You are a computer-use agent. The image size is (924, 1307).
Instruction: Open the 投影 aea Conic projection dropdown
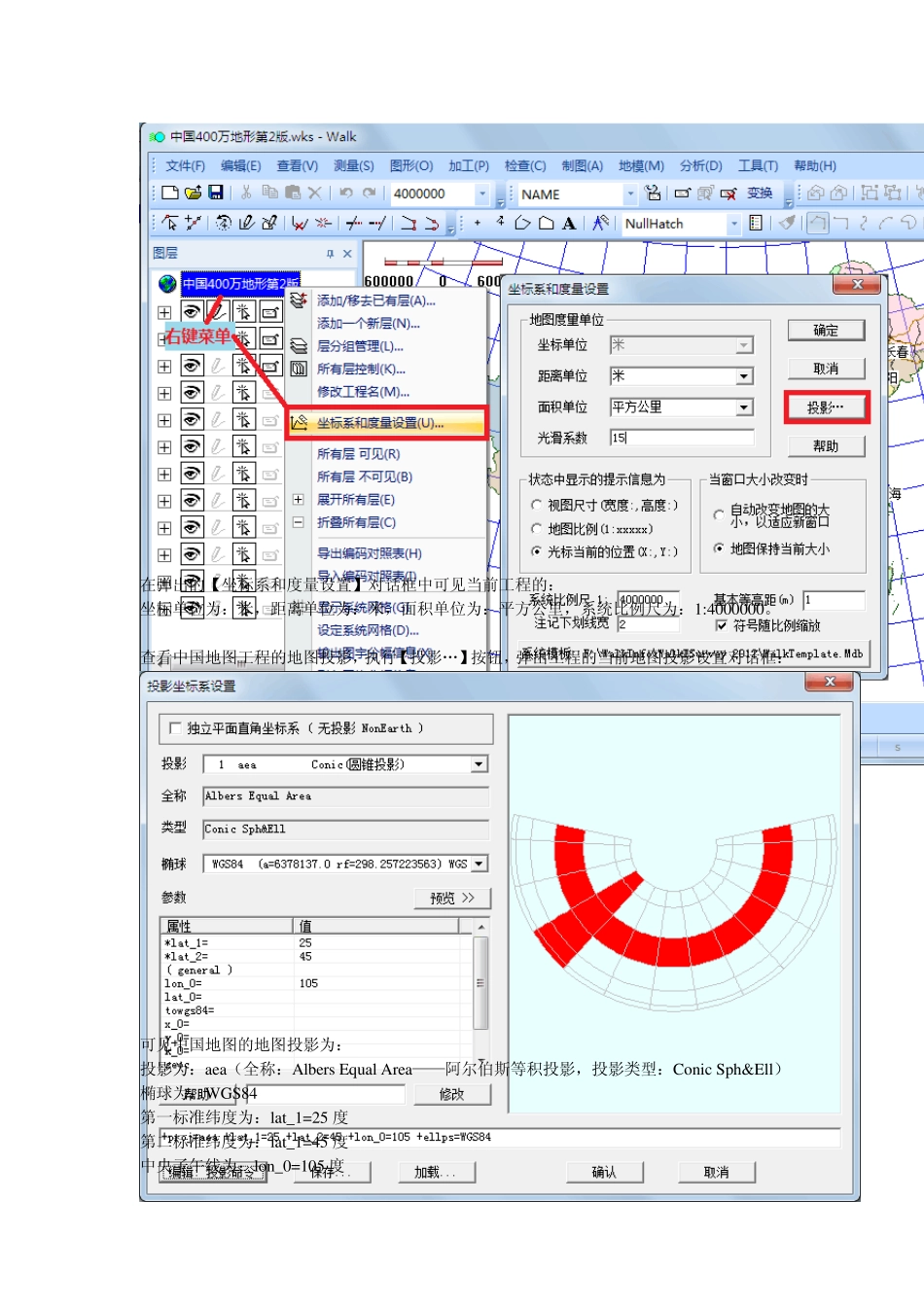click(479, 765)
